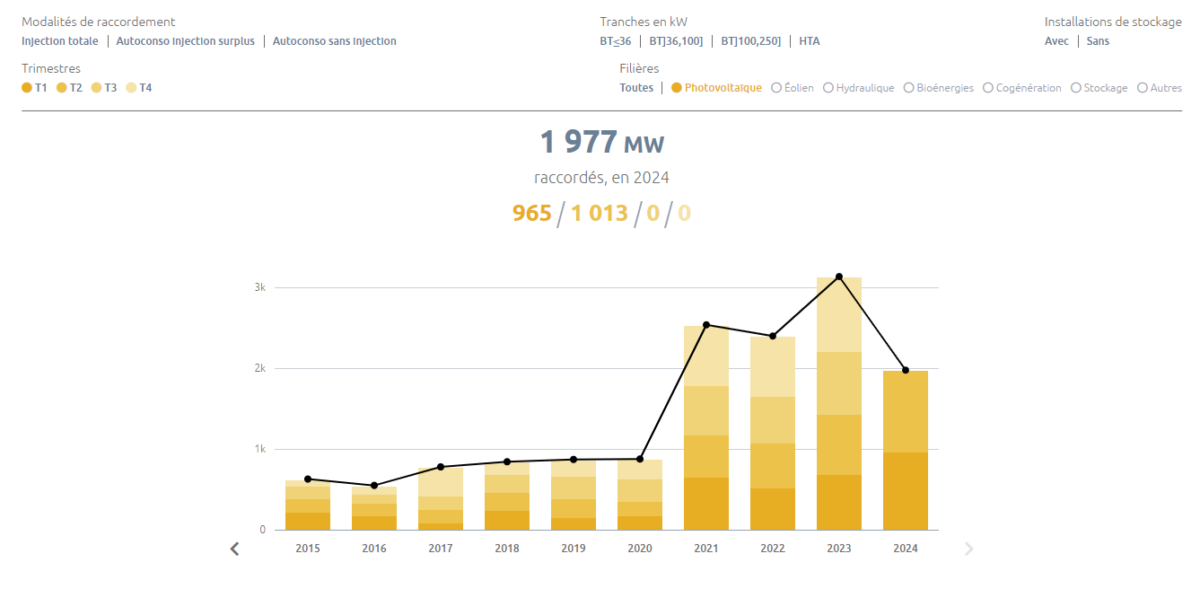Image resolution: width=1200 pixels, height=589 pixels.
Task: Filter by tranche BT≤36
Action: (x=614, y=41)
